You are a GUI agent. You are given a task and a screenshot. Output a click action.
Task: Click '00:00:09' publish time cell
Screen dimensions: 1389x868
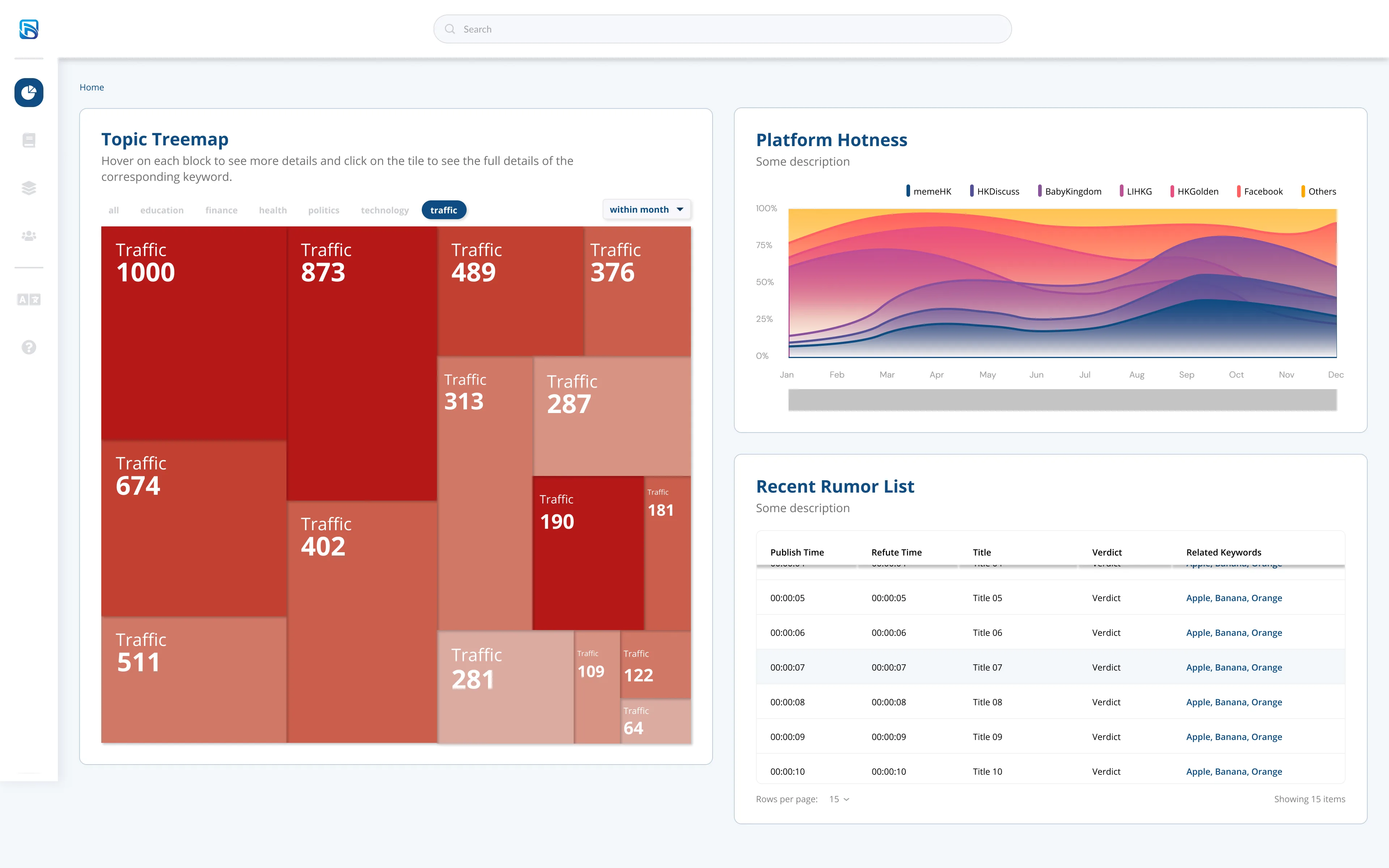(787, 737)
